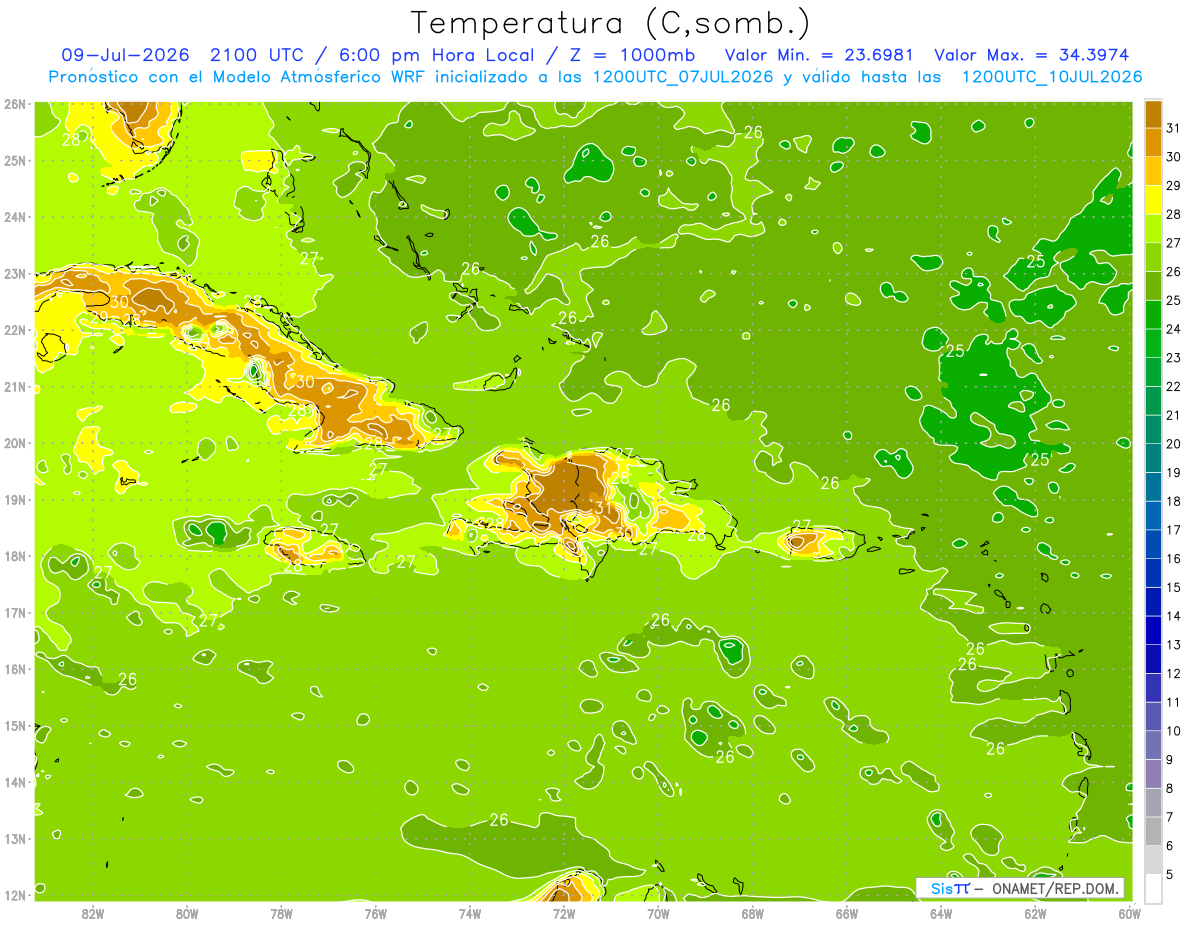Click the legend scale number 5
1200x927 pixels.
[1171, 874]
